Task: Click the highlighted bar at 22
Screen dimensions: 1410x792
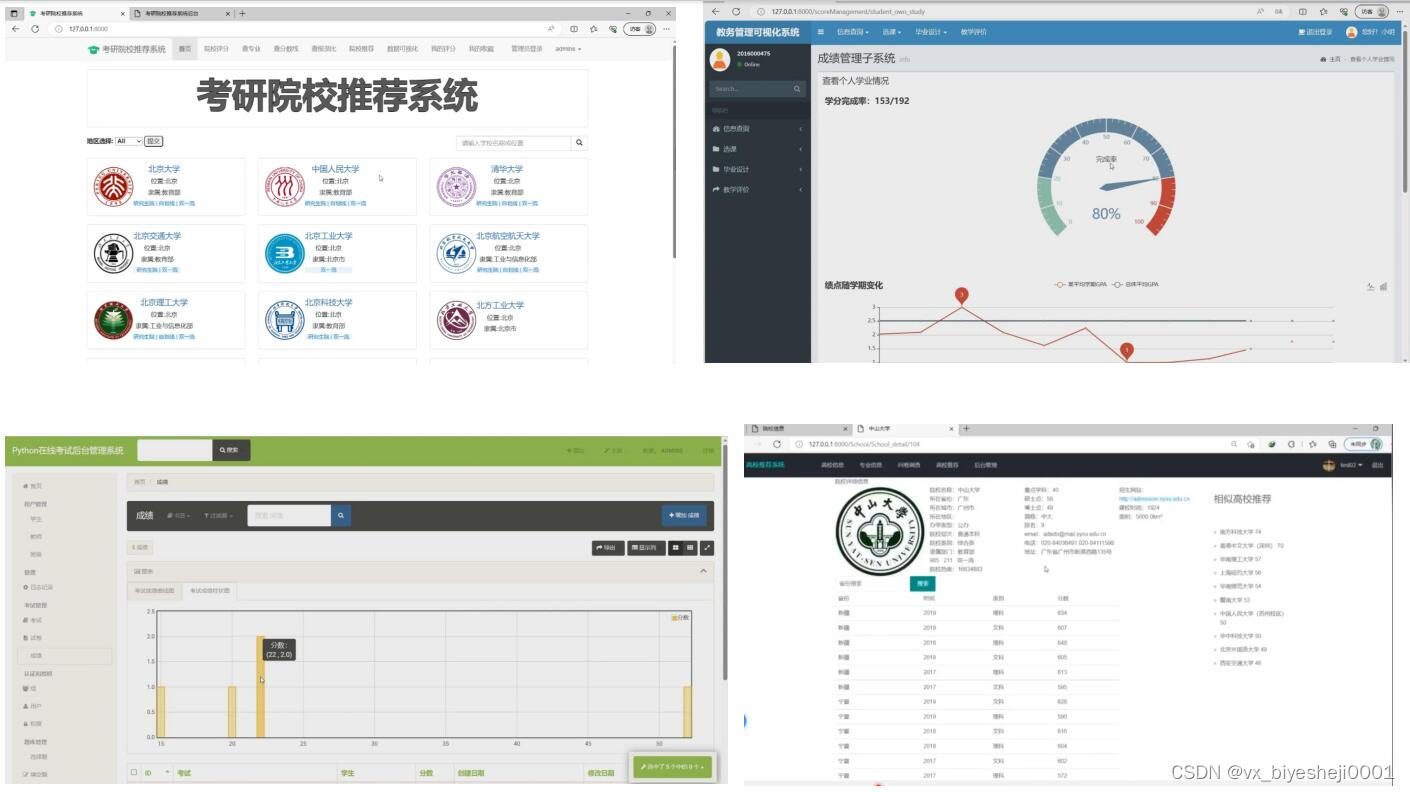Action: [x=260, y=686]
